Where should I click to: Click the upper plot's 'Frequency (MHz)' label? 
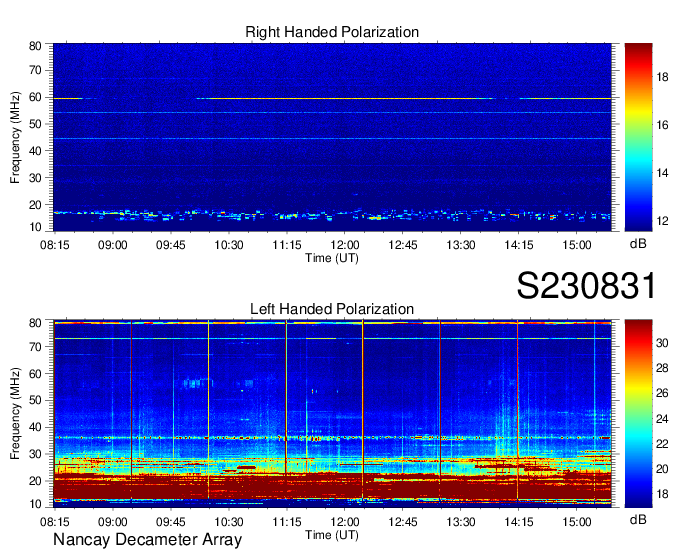(15, 137)
